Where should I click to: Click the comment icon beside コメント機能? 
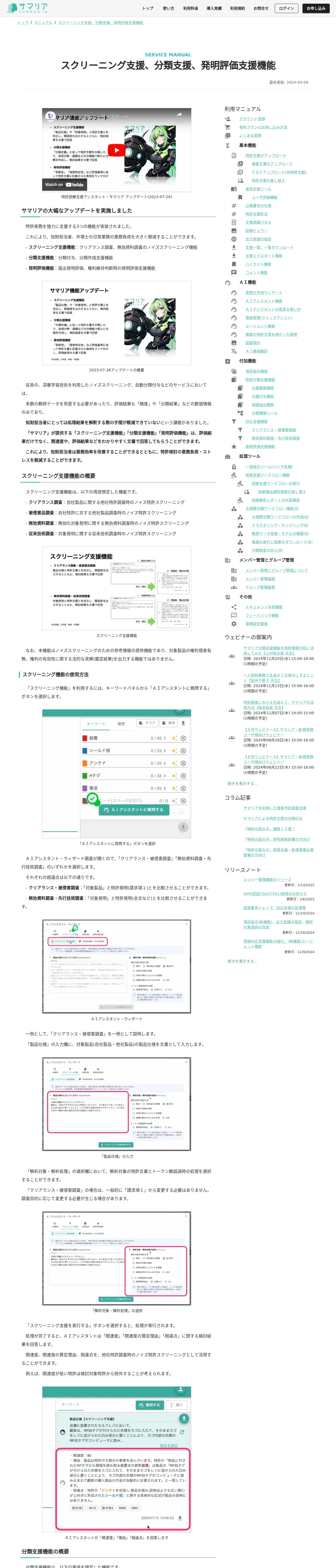(234, 273)
